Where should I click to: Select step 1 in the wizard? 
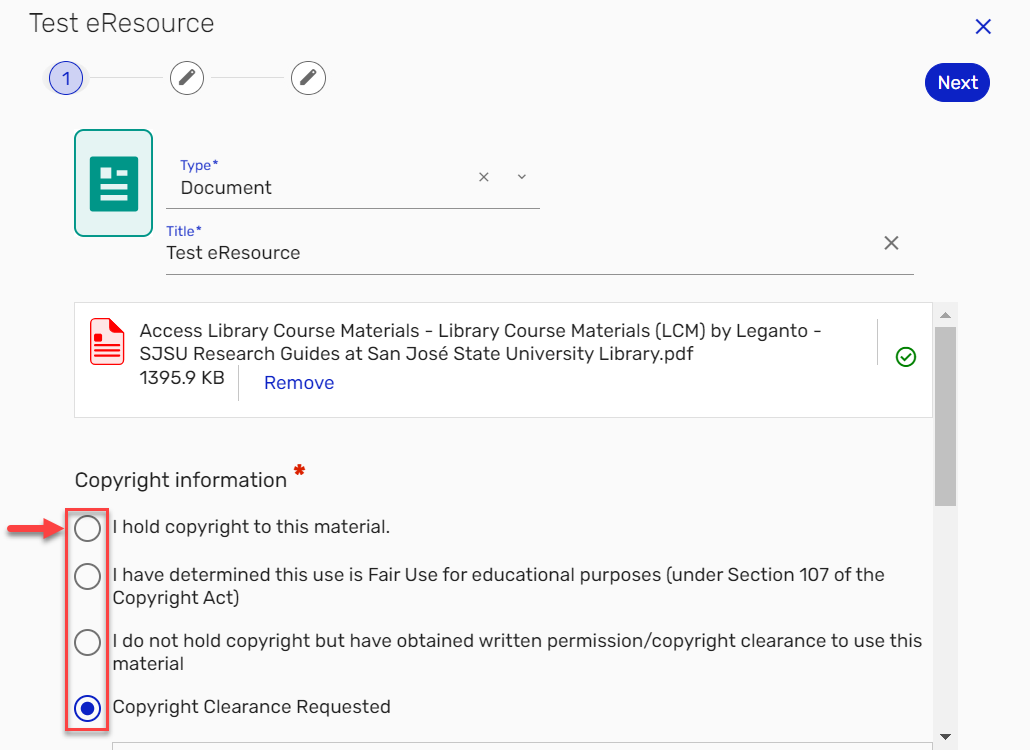click(x=66, y=78)
